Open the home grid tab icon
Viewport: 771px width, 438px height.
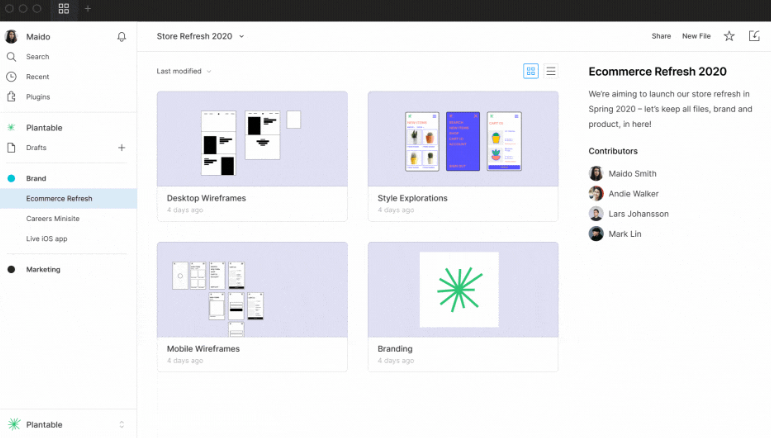64,9
